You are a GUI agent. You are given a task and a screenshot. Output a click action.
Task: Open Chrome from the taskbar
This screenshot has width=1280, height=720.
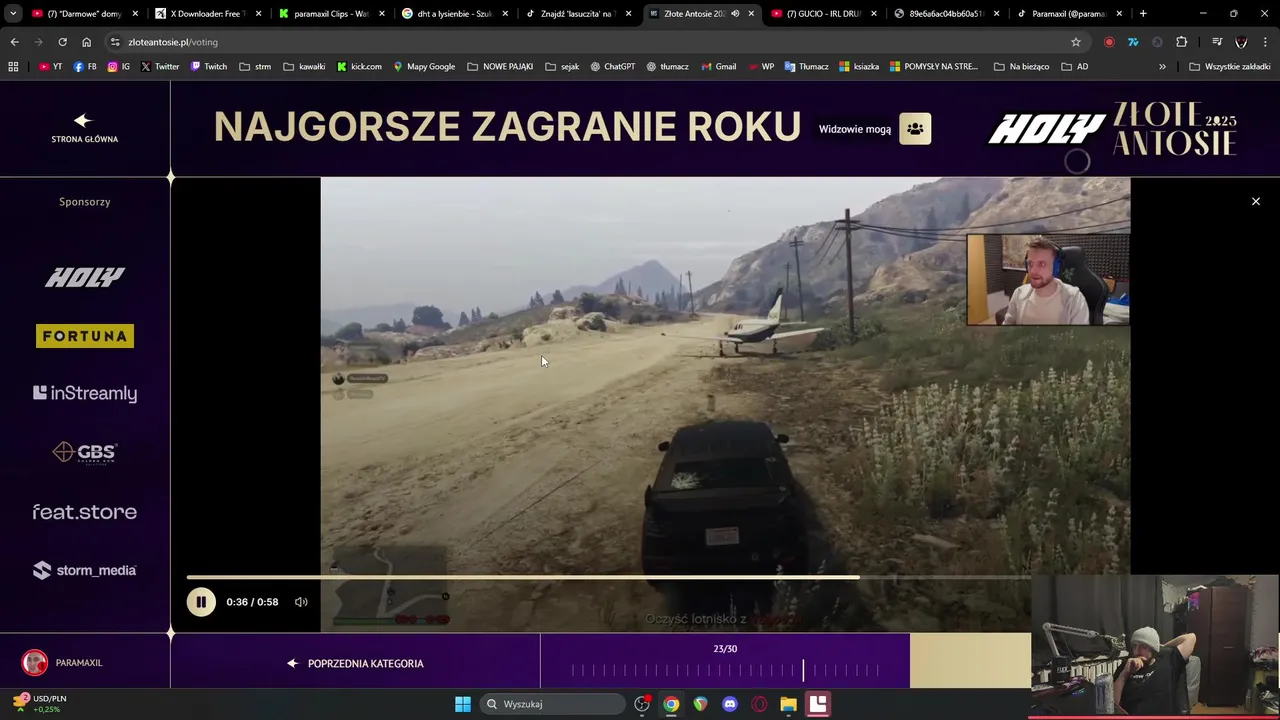(x=671, y=704)
